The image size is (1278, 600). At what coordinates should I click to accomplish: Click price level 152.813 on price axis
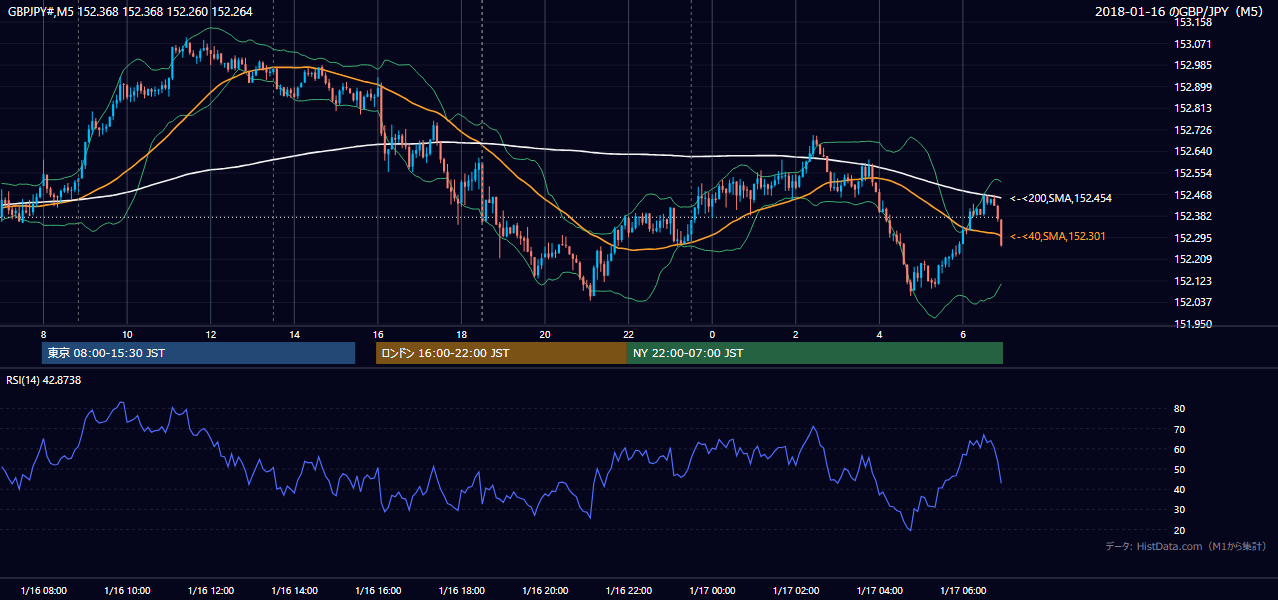pos(1193,108)
